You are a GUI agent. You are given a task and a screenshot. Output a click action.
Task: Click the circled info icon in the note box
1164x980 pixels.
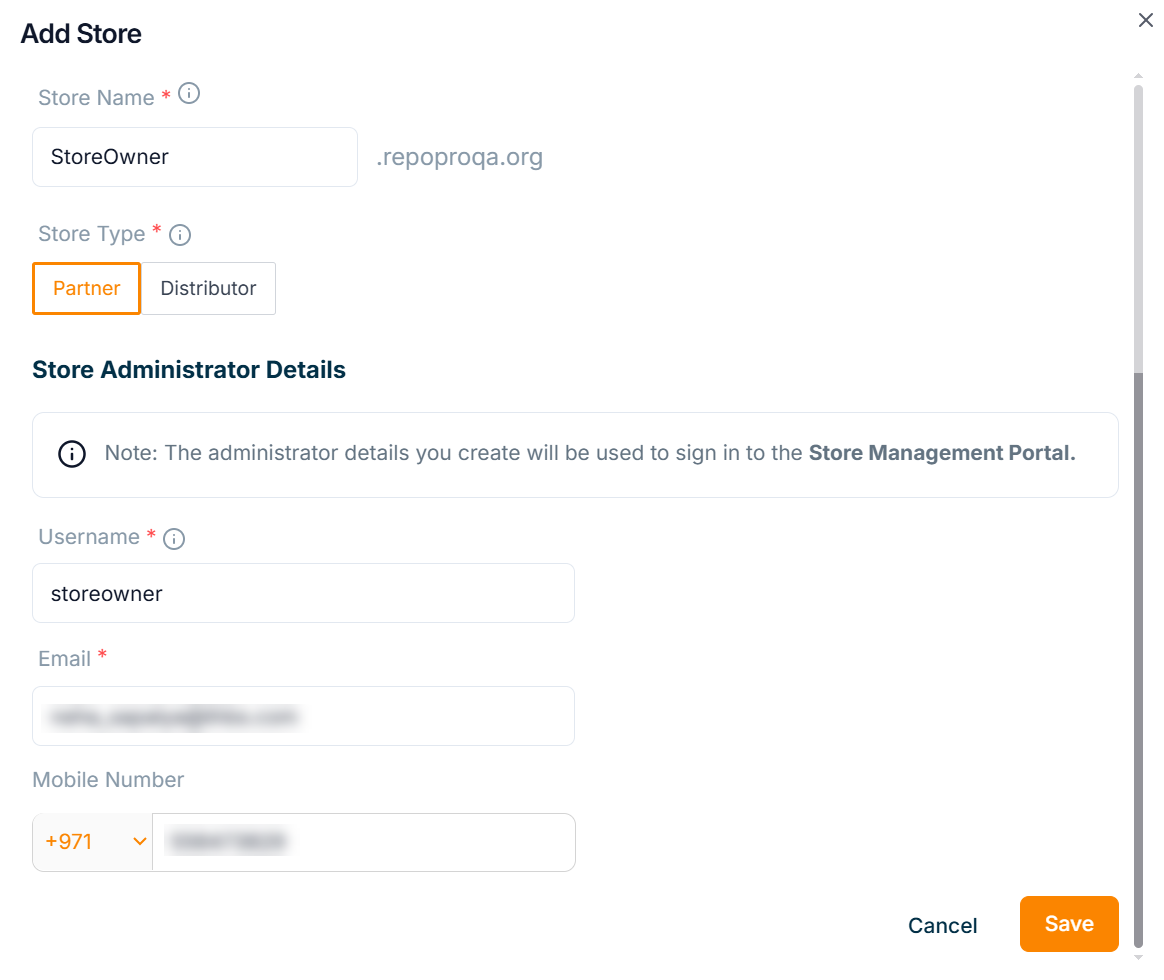point(72,453)
